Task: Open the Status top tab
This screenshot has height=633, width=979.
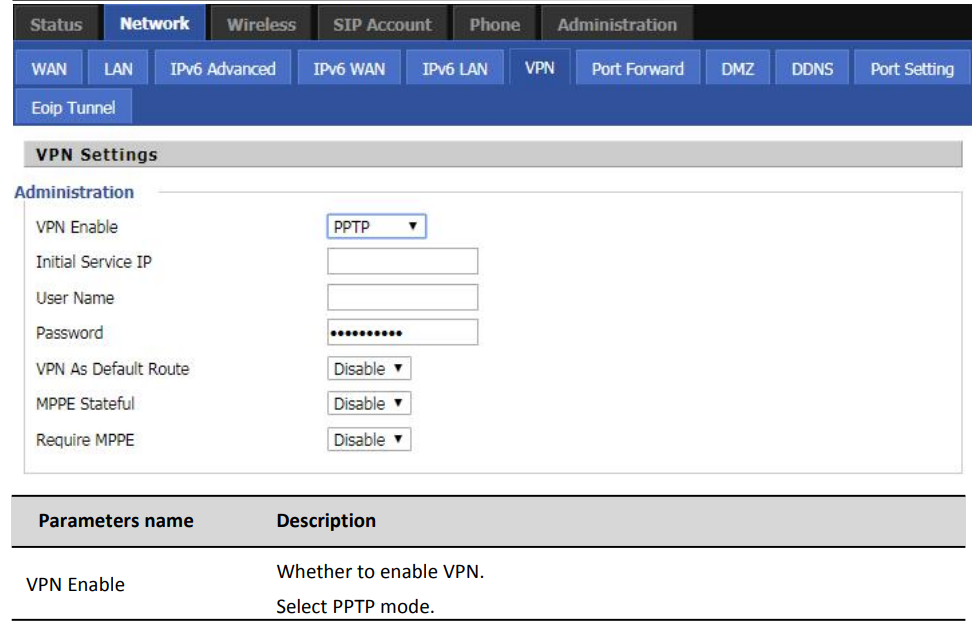Action: pos(56,24)
